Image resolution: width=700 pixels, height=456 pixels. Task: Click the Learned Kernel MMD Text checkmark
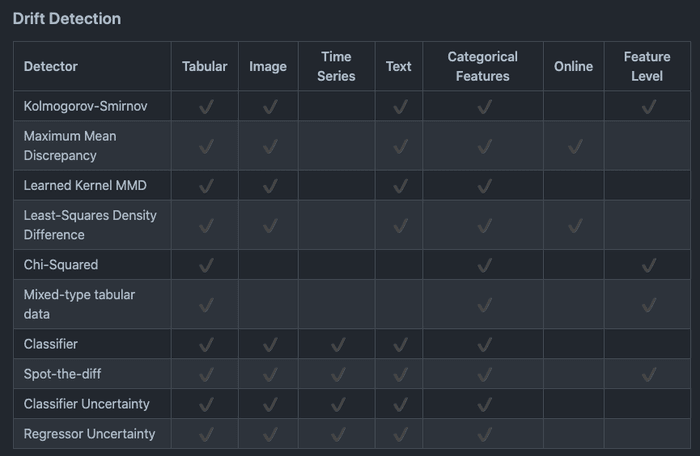(399, 185)
